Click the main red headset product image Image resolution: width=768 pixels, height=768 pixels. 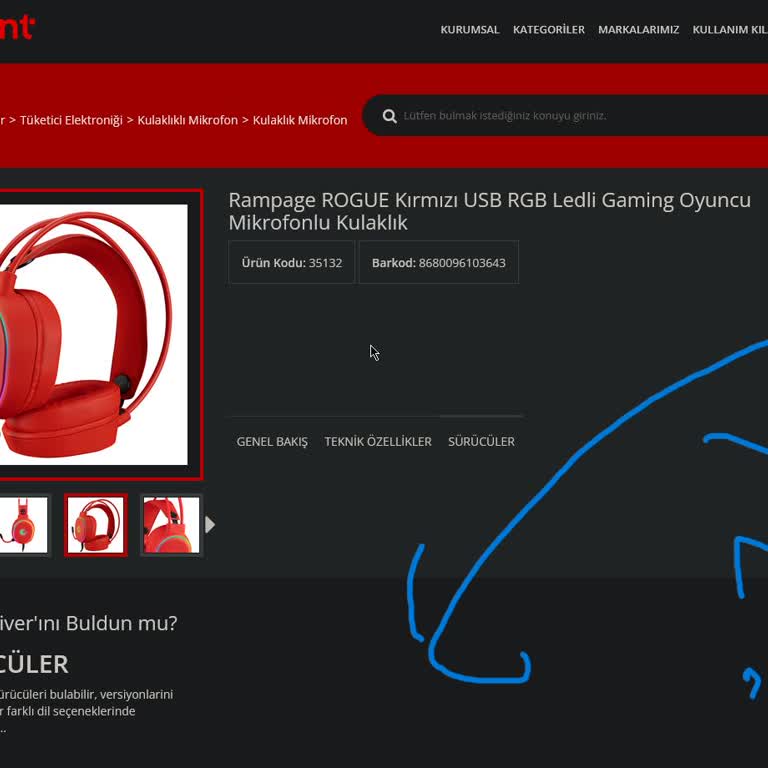coord(93,335)
